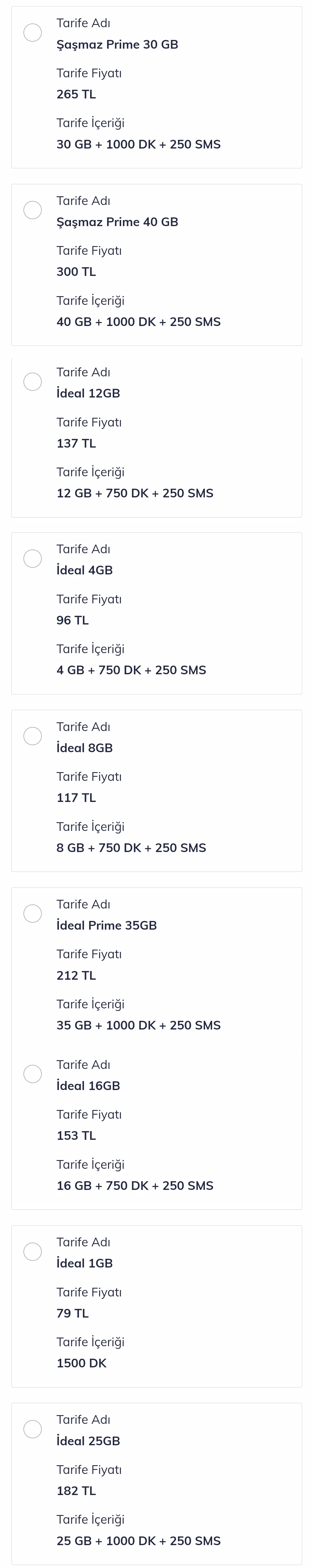Select the İdeal 16GB radio button
Viewport: 313px width, 1568px height.
(x=32, y=1074)
